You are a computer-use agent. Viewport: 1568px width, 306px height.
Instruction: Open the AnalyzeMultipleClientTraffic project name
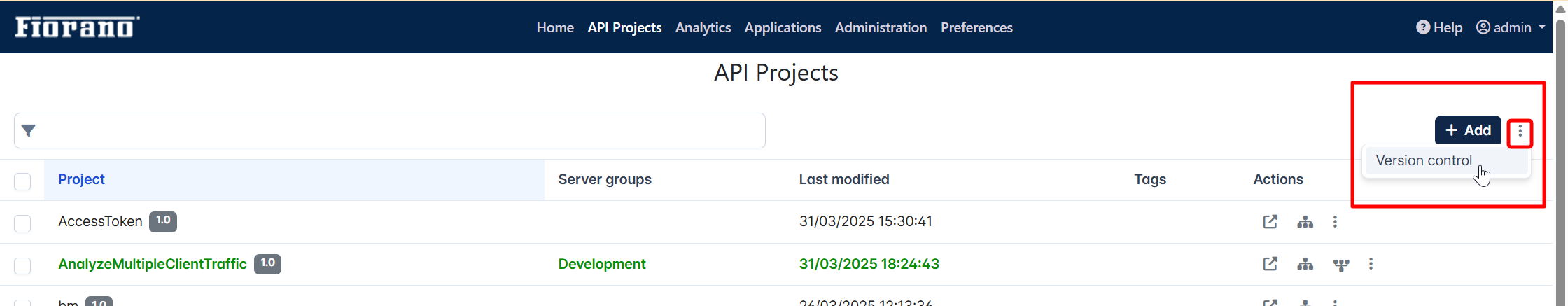click(153, 264)
